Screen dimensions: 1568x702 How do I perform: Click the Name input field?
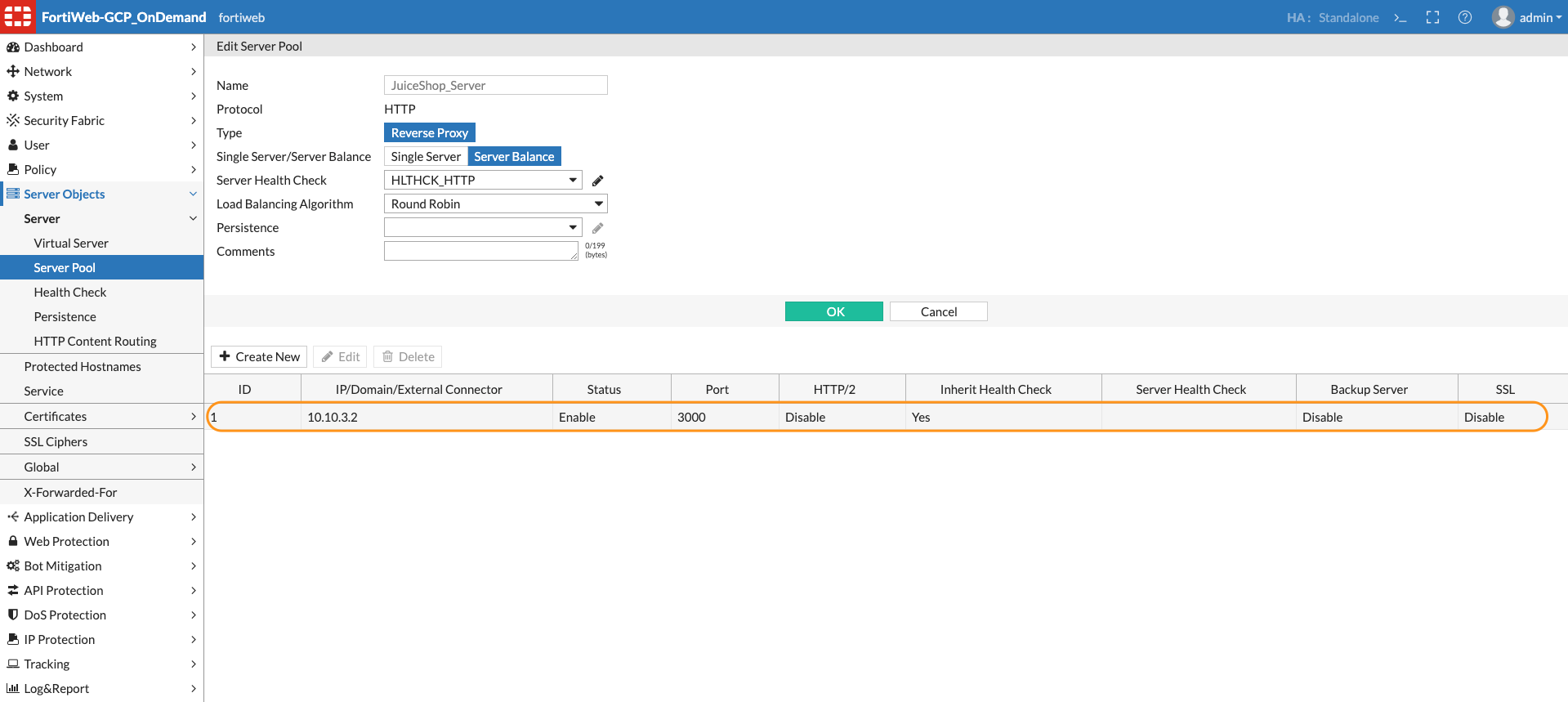pyautogui.click(x=496, y=86)
